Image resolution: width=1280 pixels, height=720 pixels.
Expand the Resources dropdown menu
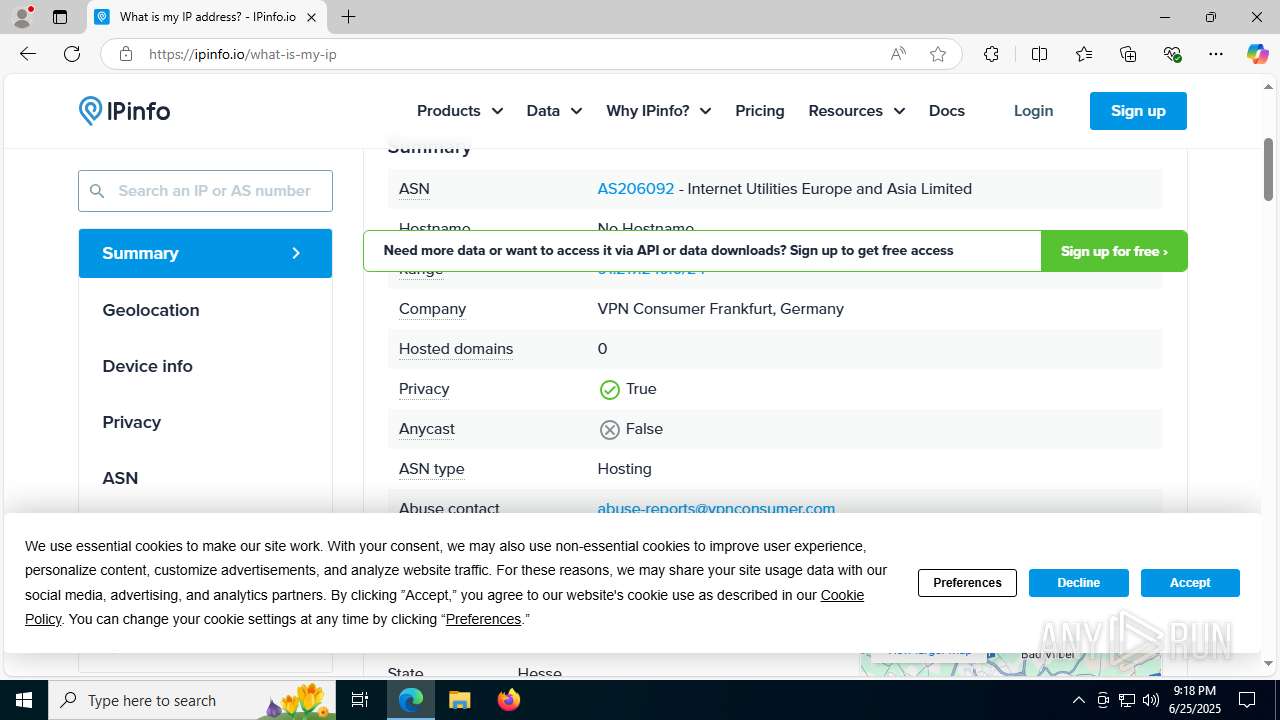[x=857, y=111]
